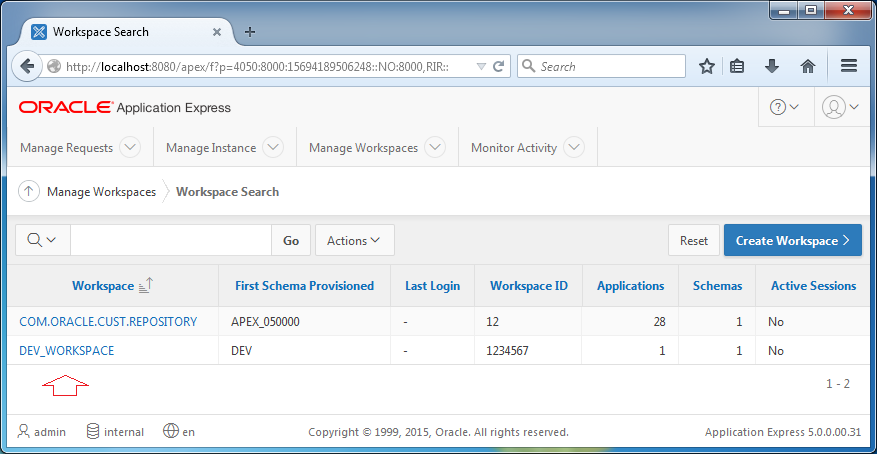Click the Oracle Application Express logo
877x454 pixels.
click(x=125, y=107)
